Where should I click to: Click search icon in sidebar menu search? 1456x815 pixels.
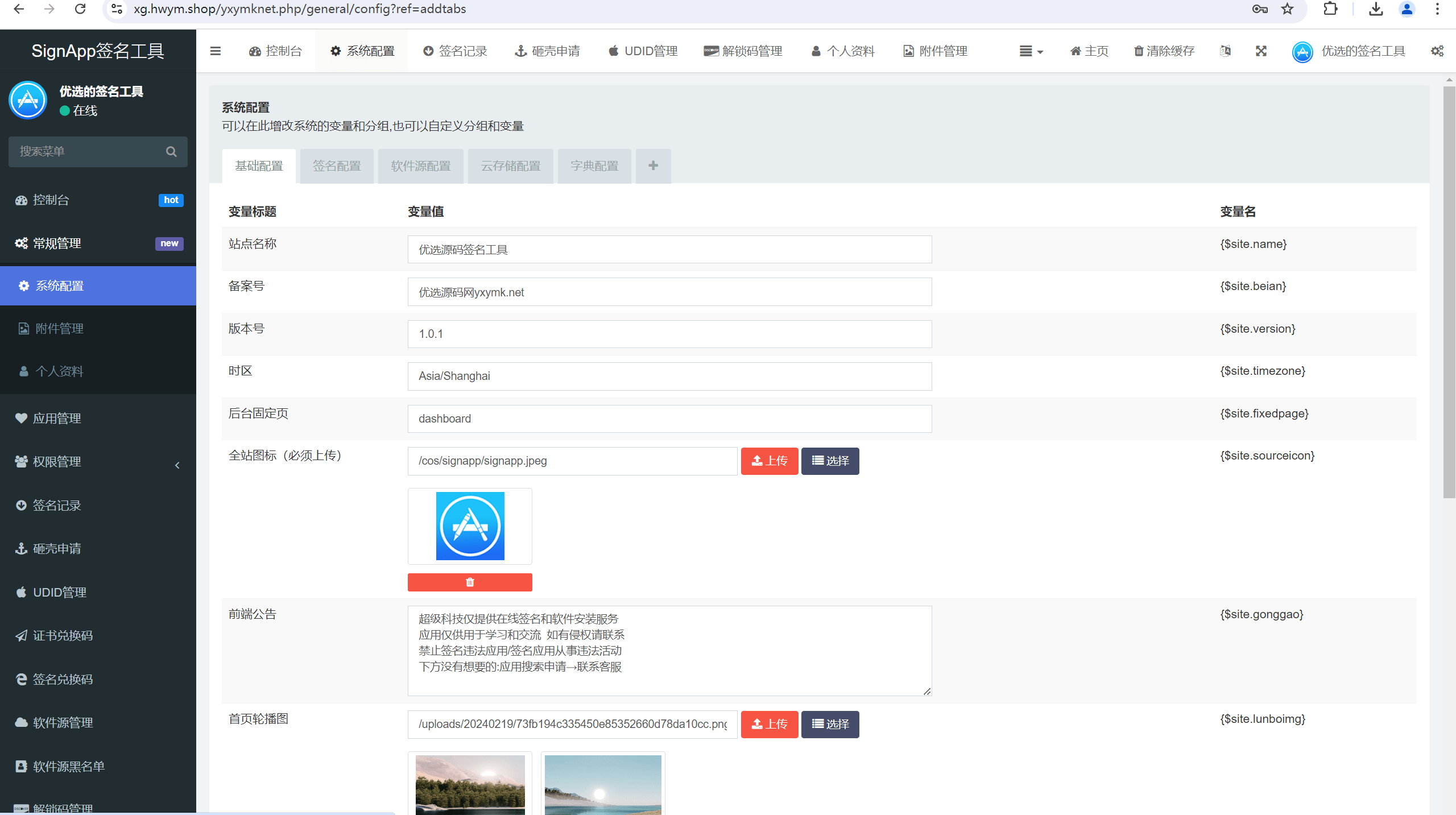[171, 151]
